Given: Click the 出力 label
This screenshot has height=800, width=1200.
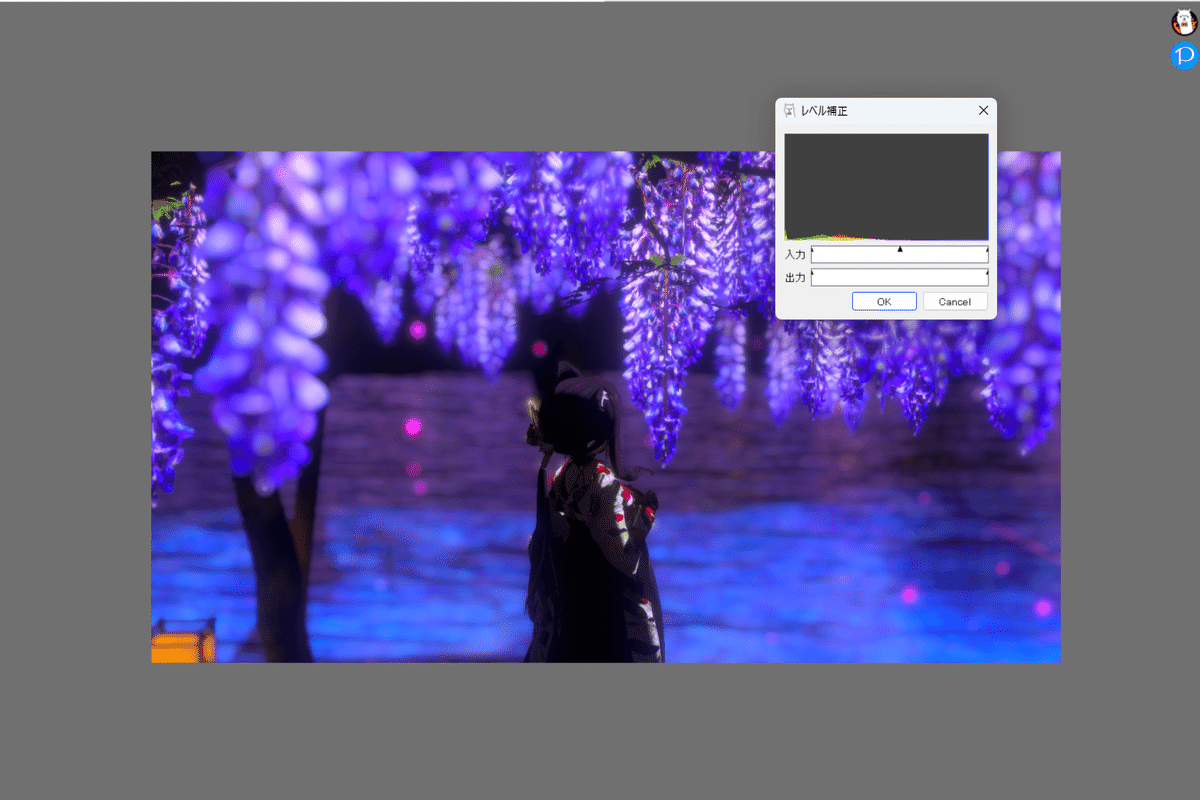Looking at the screenshot, I should click(x=795, y=278).
